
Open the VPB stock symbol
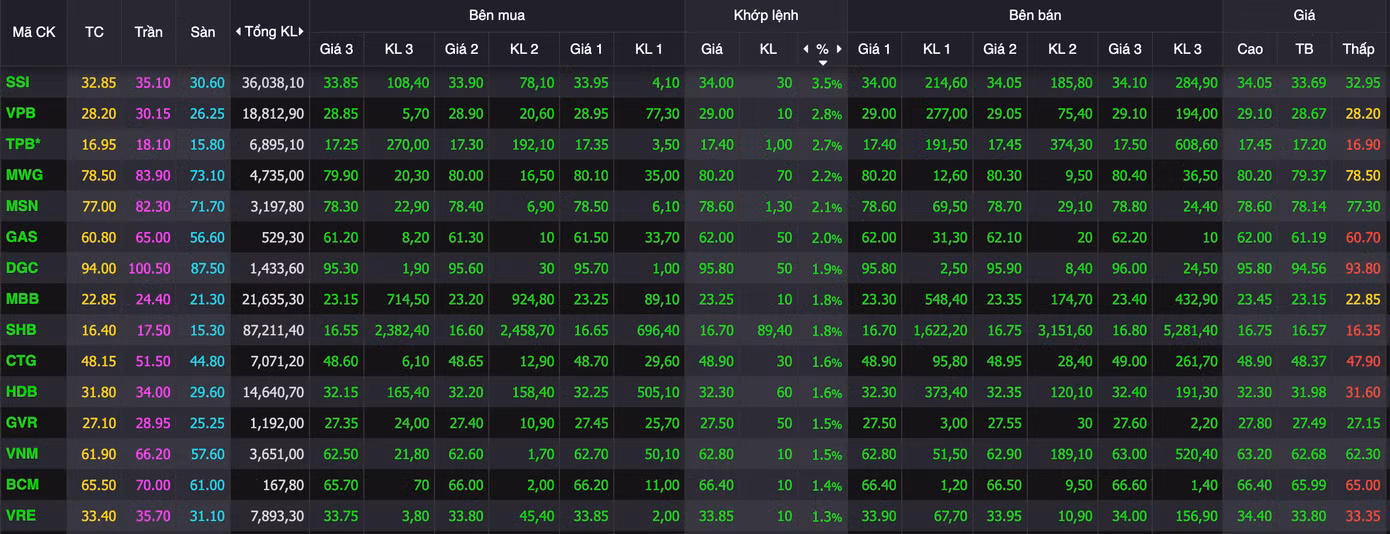click(20, 113)
